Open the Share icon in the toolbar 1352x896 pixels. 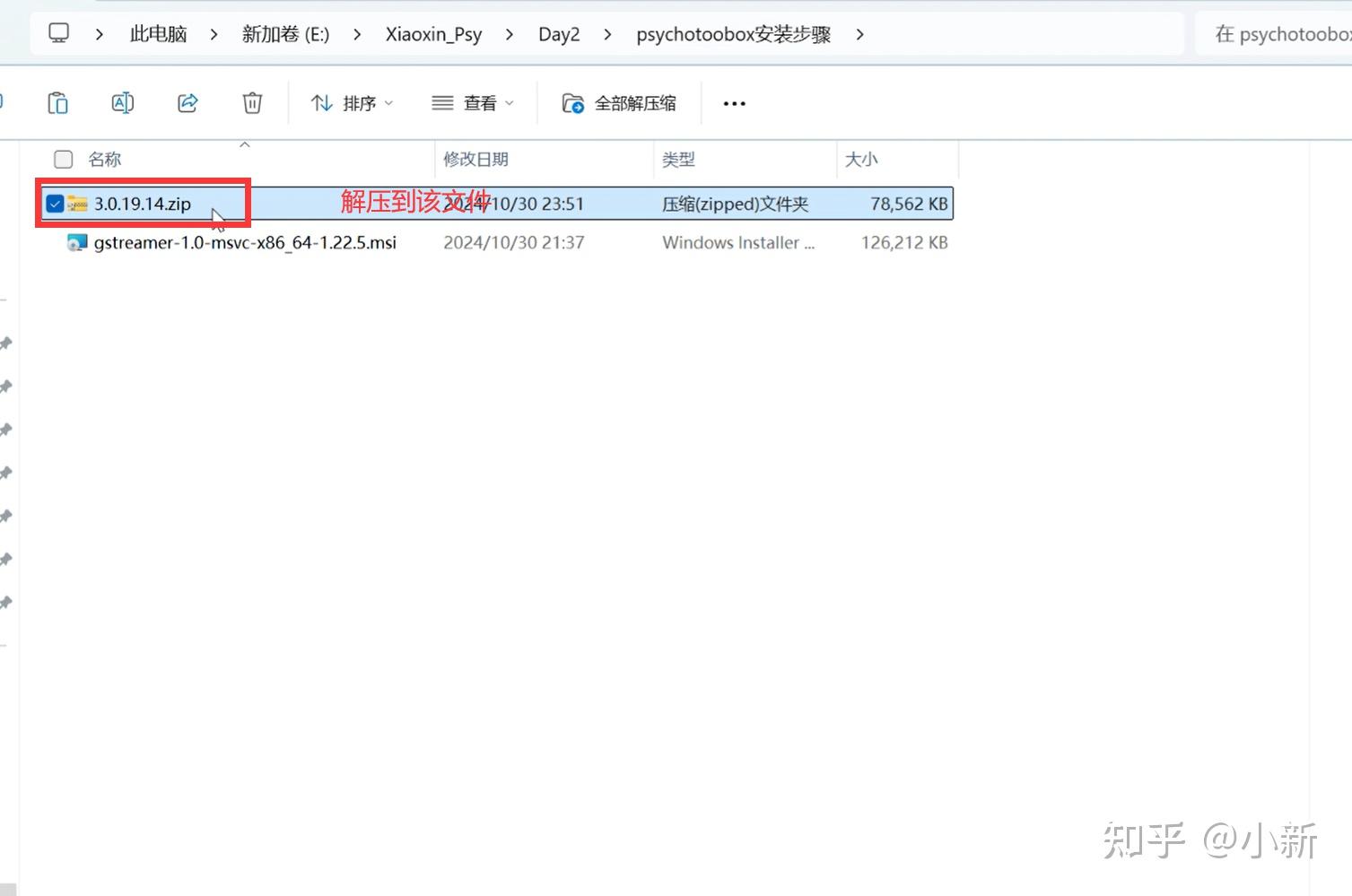[187, 102]
